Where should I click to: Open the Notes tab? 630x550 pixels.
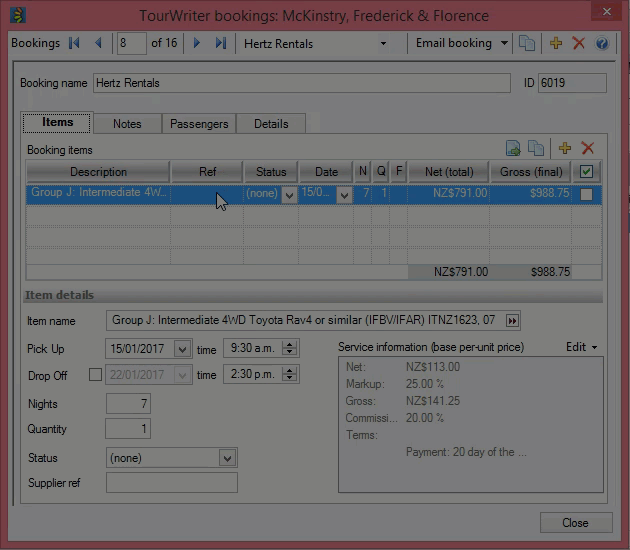pos(127,124)
